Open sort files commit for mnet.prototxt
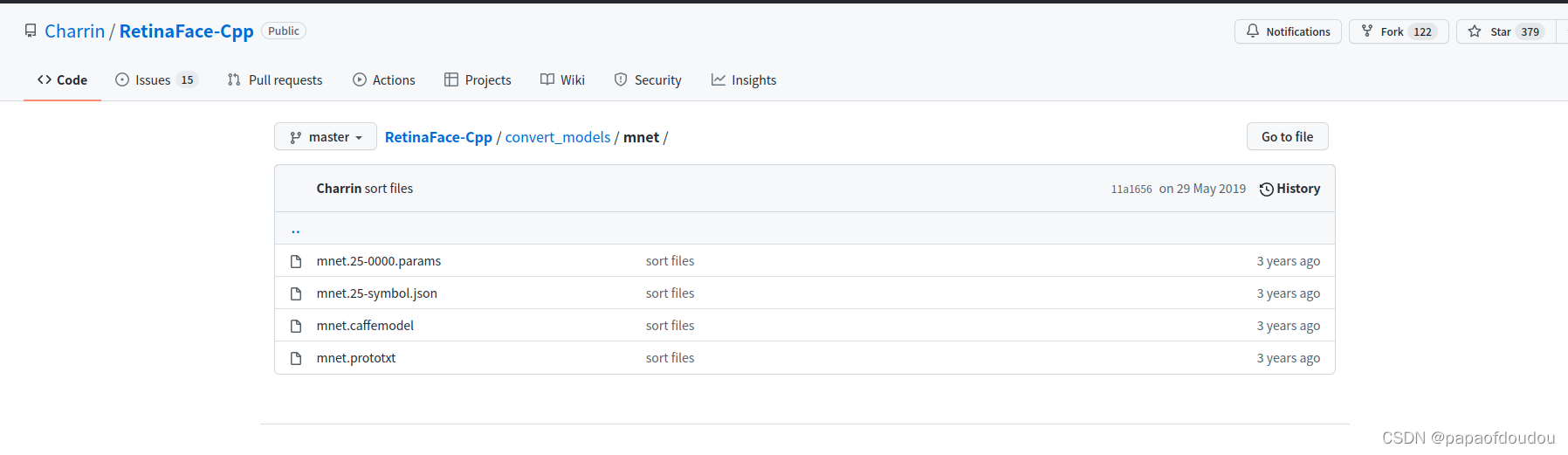Image resolution: width=1568 pixels, height=455 pixels. point(670,358)
